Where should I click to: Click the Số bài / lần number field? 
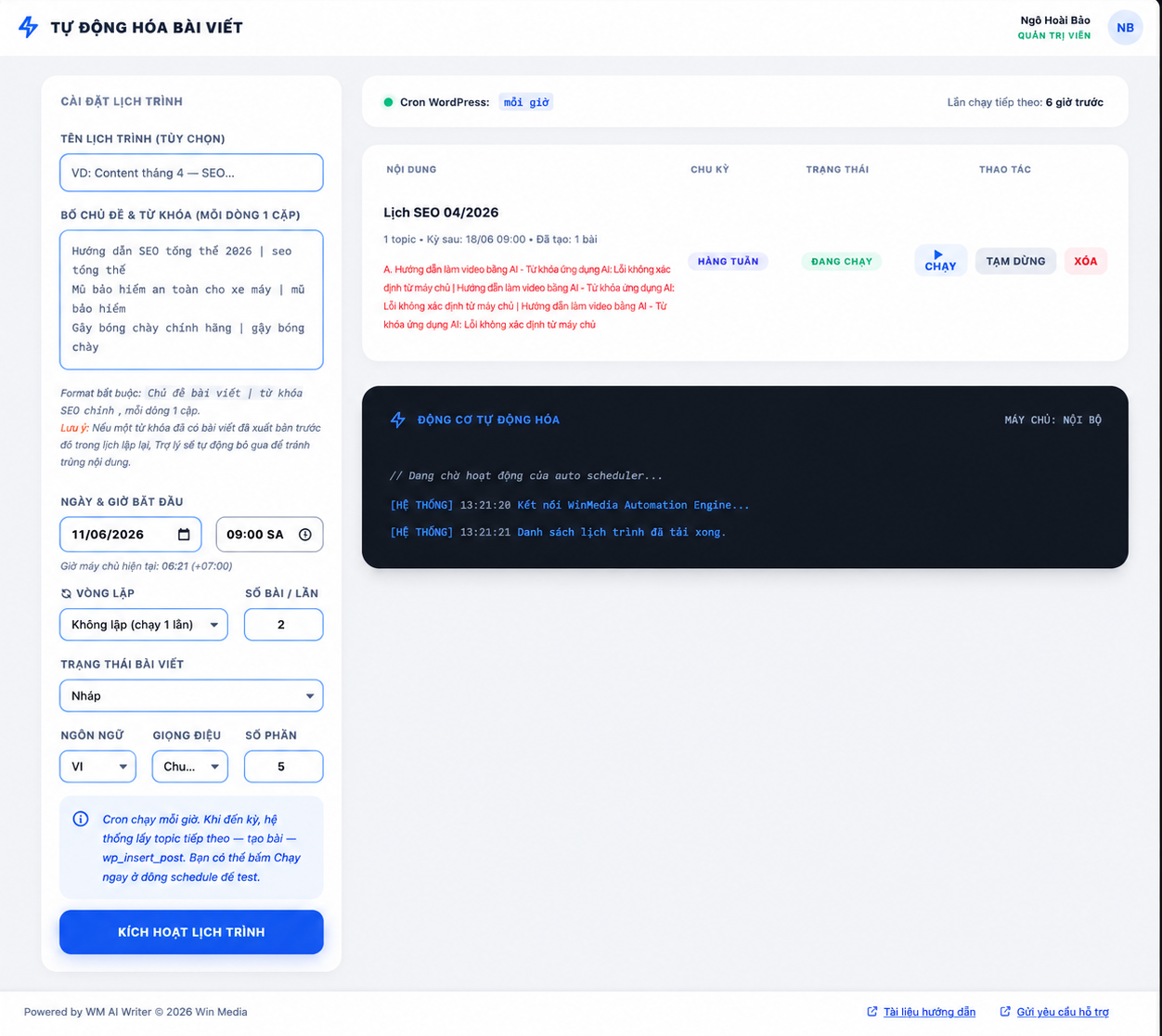(x=283, y=625)
